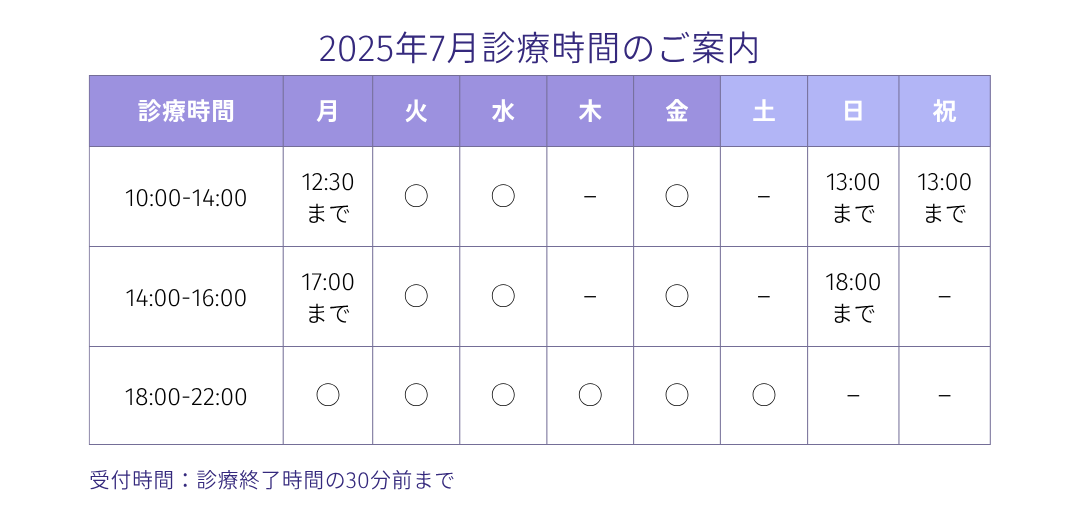Screen dimensions: 1080x520
Task: Click the 18:00-22:00 time slot label
Action: [x=186, y=397]
